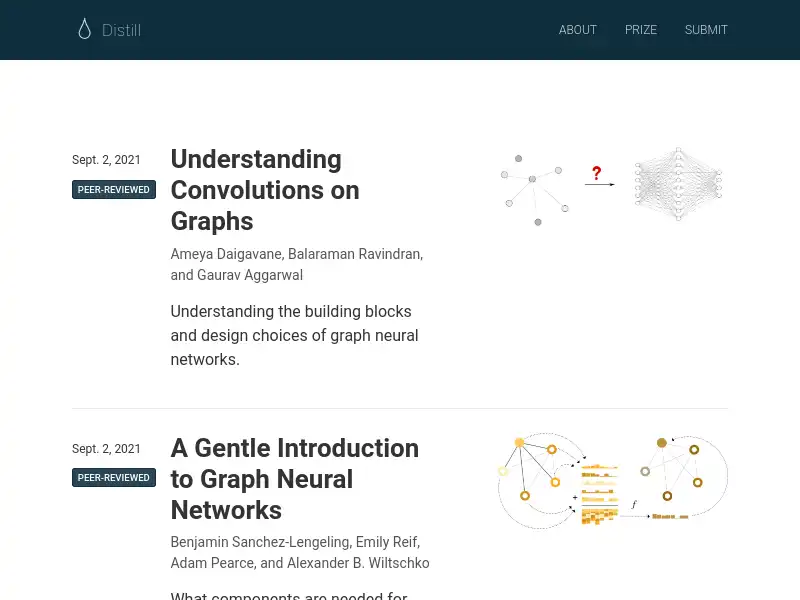Navigate to the PRIZE section
Viewport: 800px width, 600px height.
click(641, 30)
